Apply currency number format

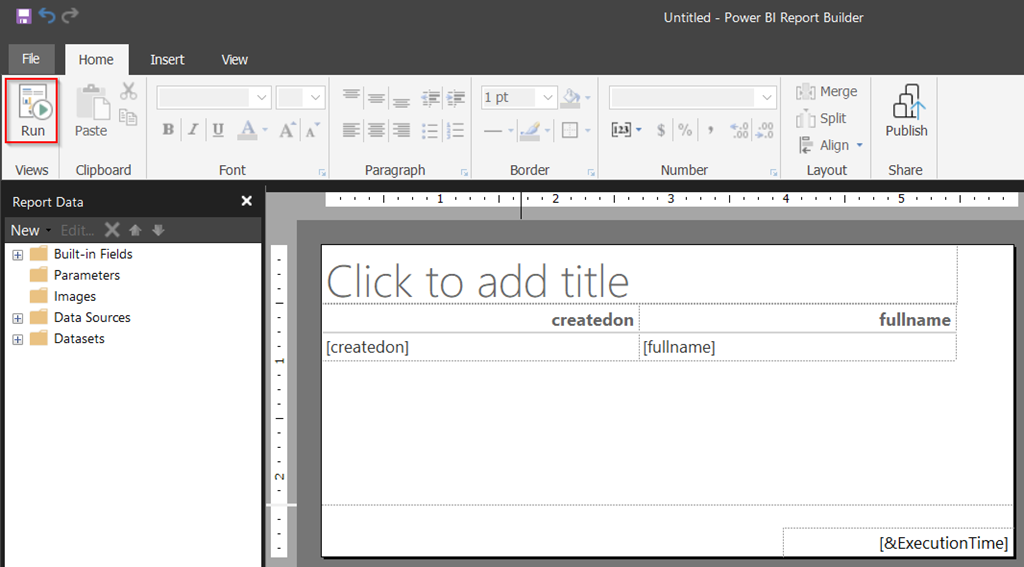click(661, 130)
